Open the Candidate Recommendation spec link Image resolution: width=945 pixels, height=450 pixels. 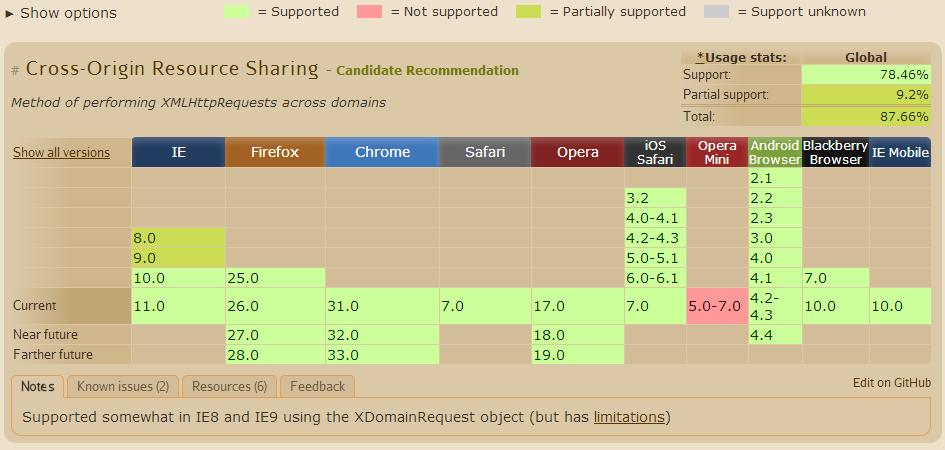427,71
